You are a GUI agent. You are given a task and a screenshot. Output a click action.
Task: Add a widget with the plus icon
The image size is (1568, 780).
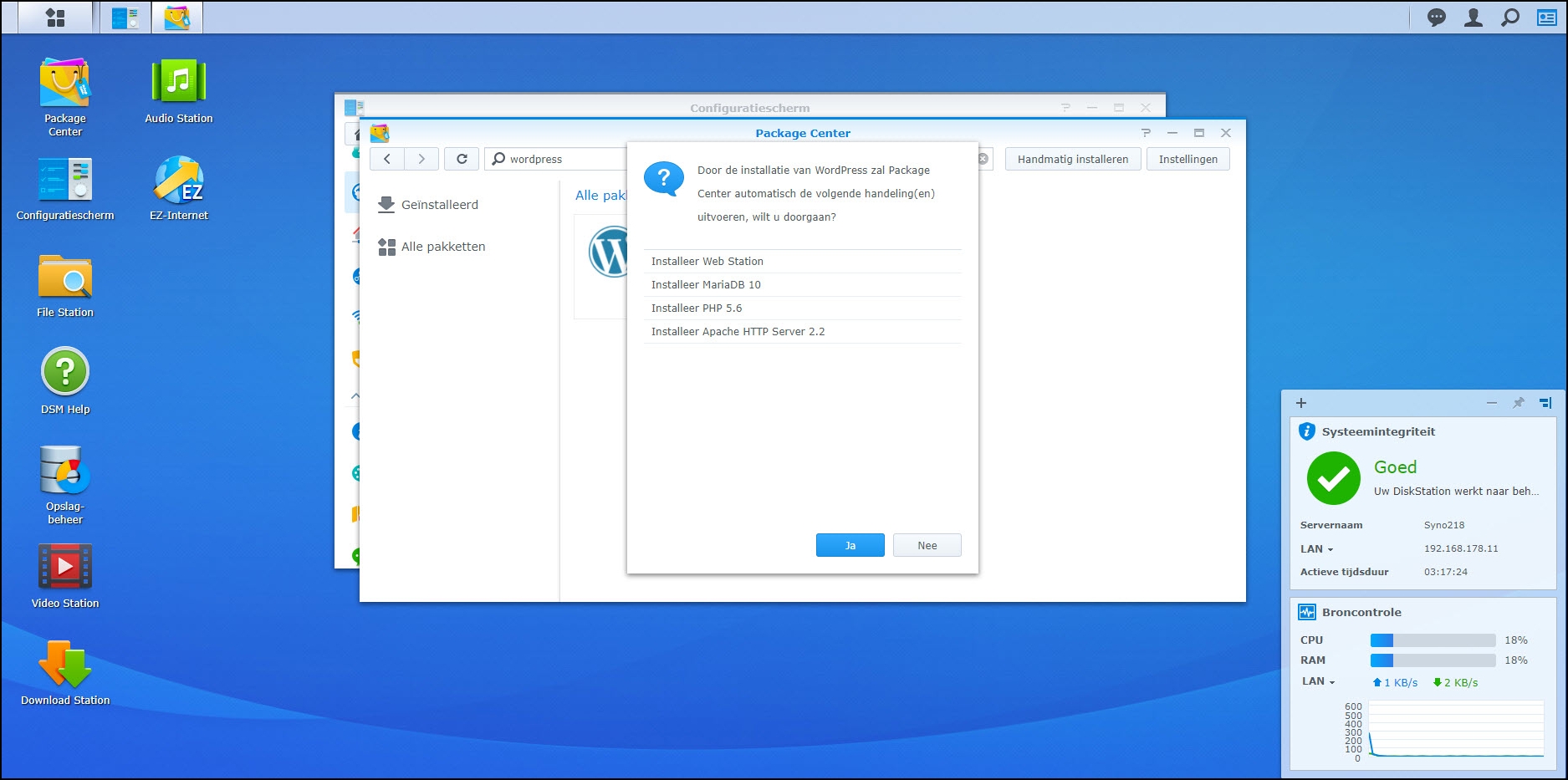click(1301, 403)
